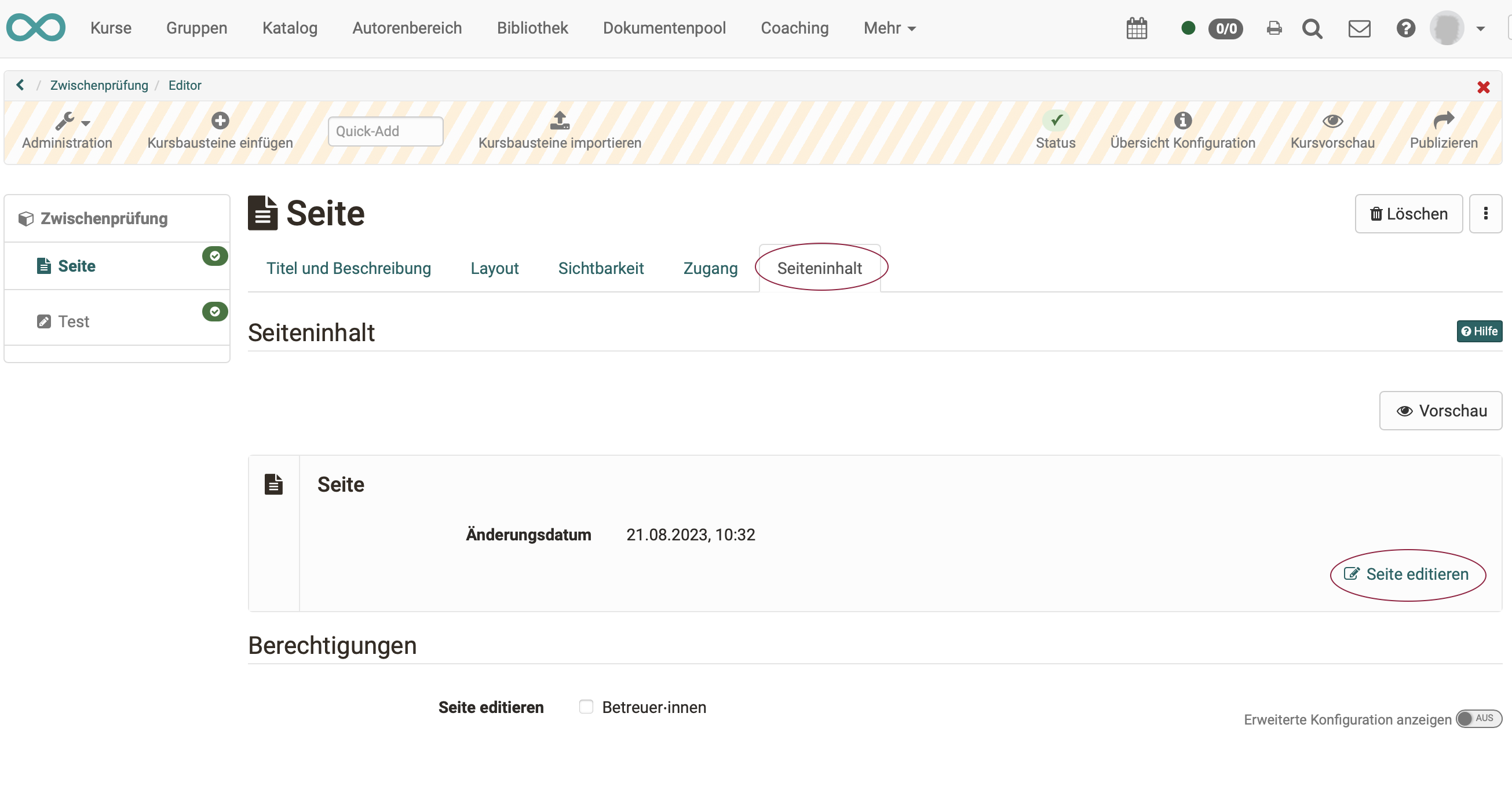Switch to the Titel und Beschreibung tab
1512x790 pixels.
348,268
